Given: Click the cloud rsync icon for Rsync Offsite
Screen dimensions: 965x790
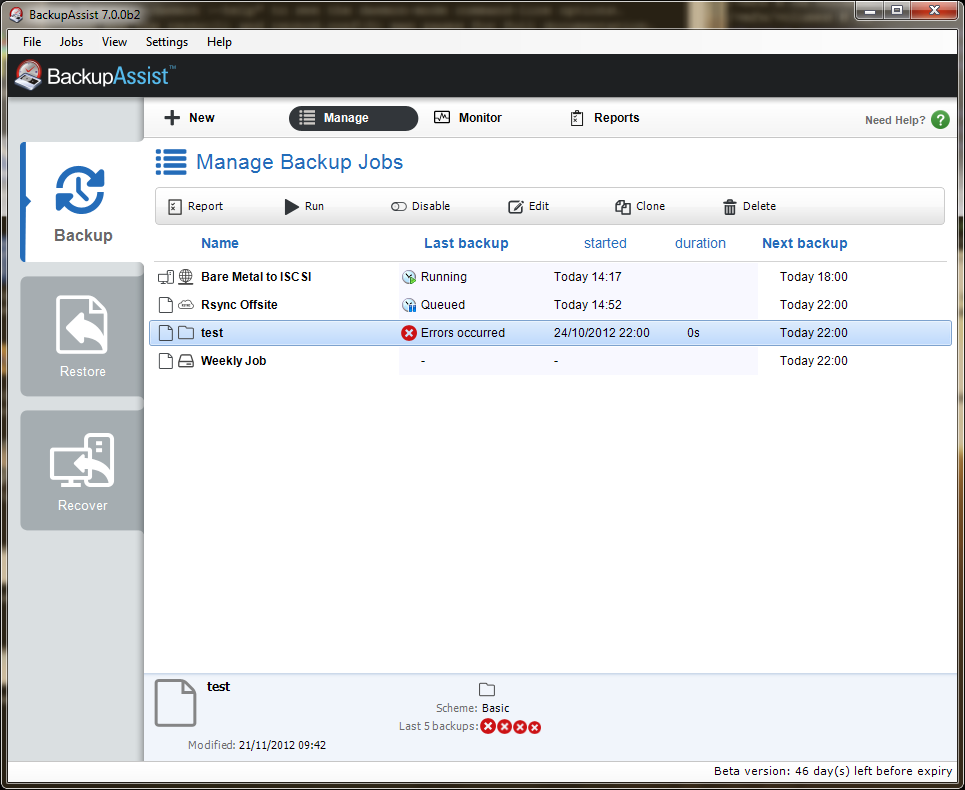Looking at the screenshot, I should point(185,305).
